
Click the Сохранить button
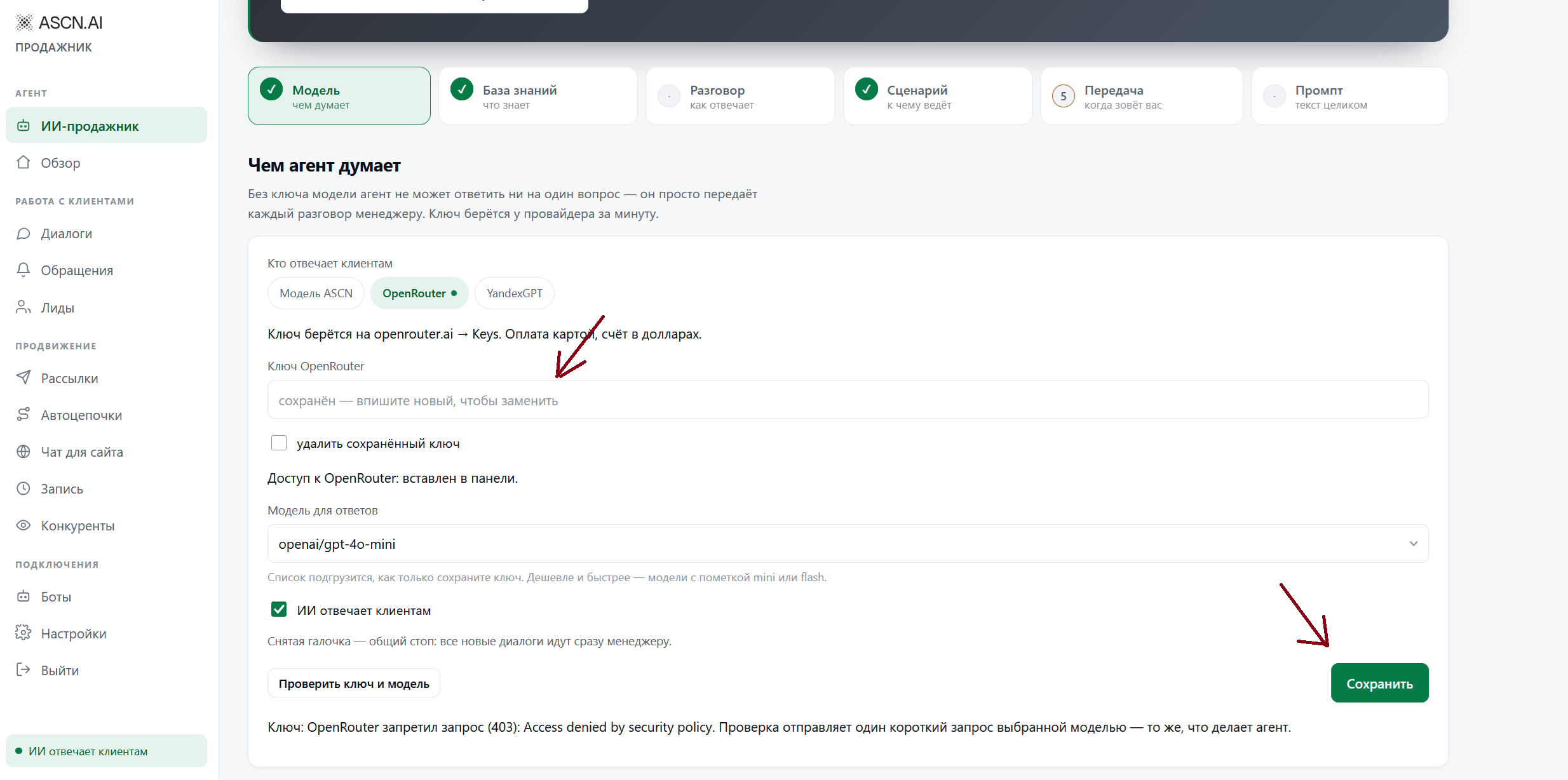click(x=1380, y=683)
